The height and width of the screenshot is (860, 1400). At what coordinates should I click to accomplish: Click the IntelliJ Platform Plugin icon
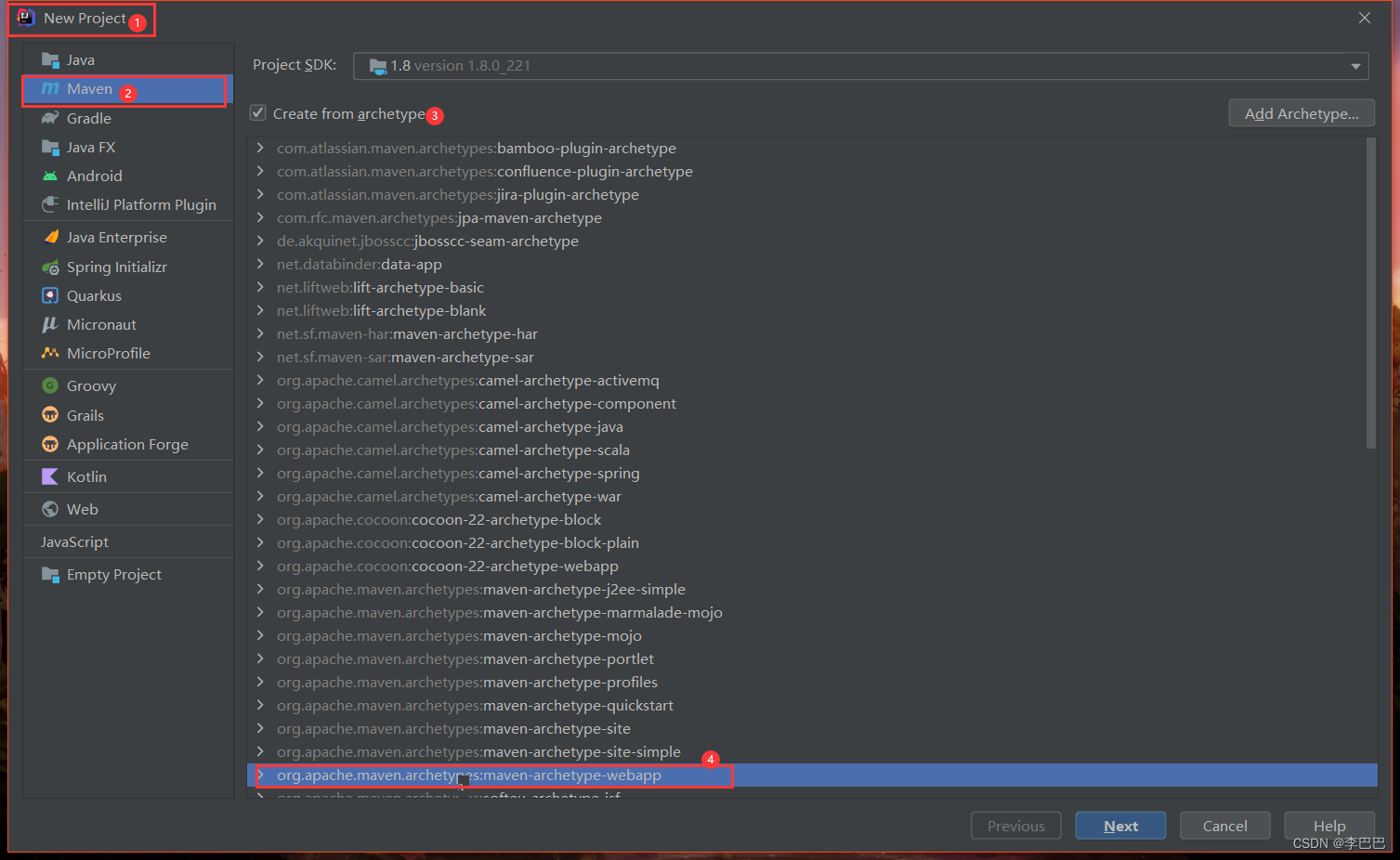pos(50,204)
